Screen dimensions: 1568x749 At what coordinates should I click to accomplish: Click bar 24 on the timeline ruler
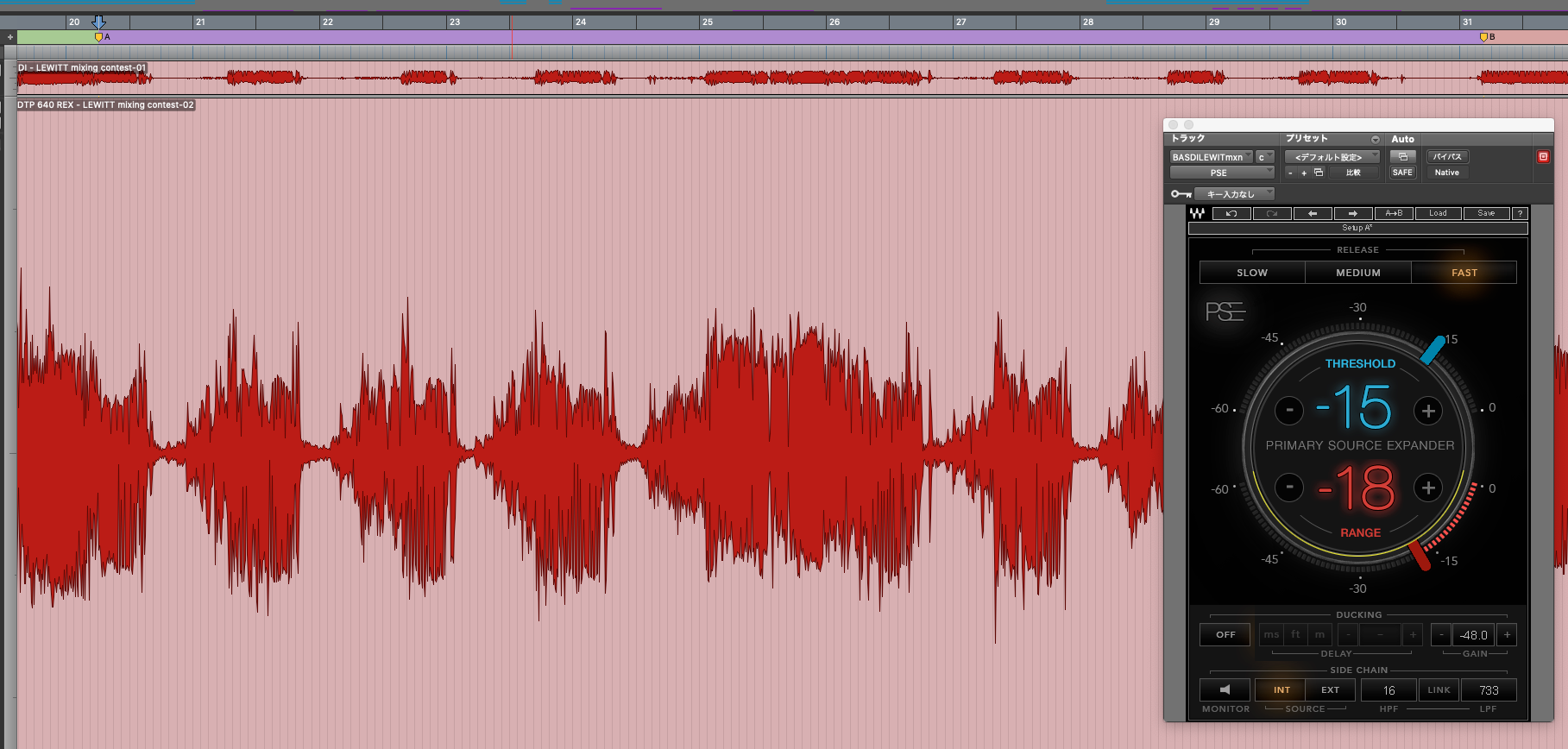point(581,22)
